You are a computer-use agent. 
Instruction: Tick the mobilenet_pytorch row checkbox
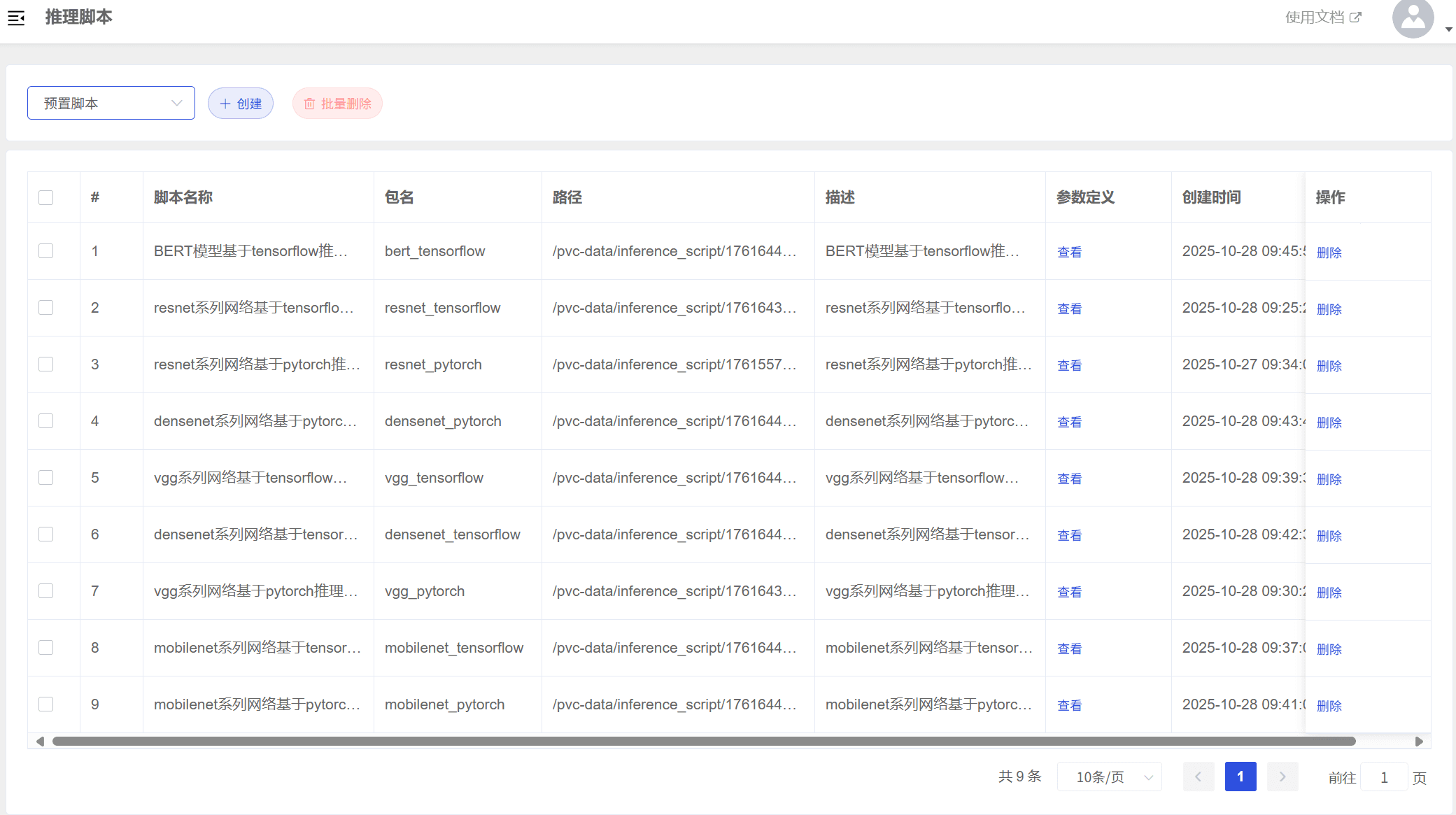(x=46, y=704)
